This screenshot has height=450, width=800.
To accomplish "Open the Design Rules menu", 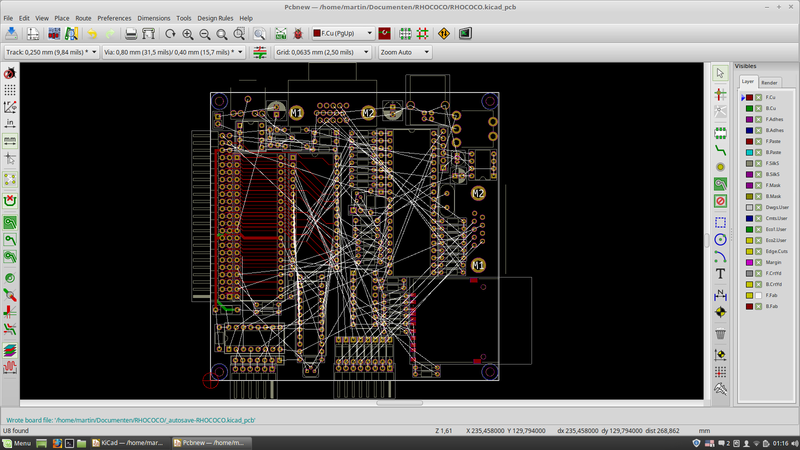I will (215, 18).
